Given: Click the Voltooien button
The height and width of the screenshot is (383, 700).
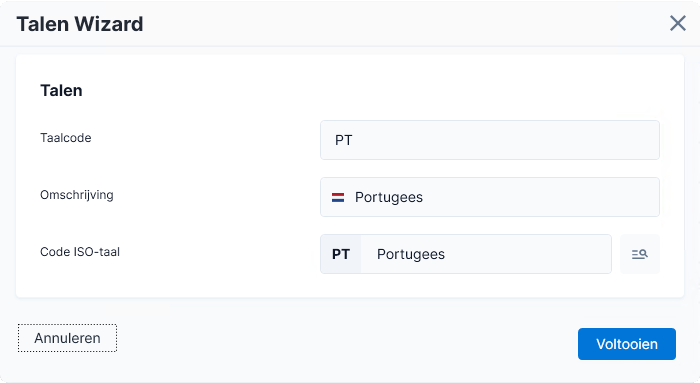Looking at the screenshot, I should (627, 344).
